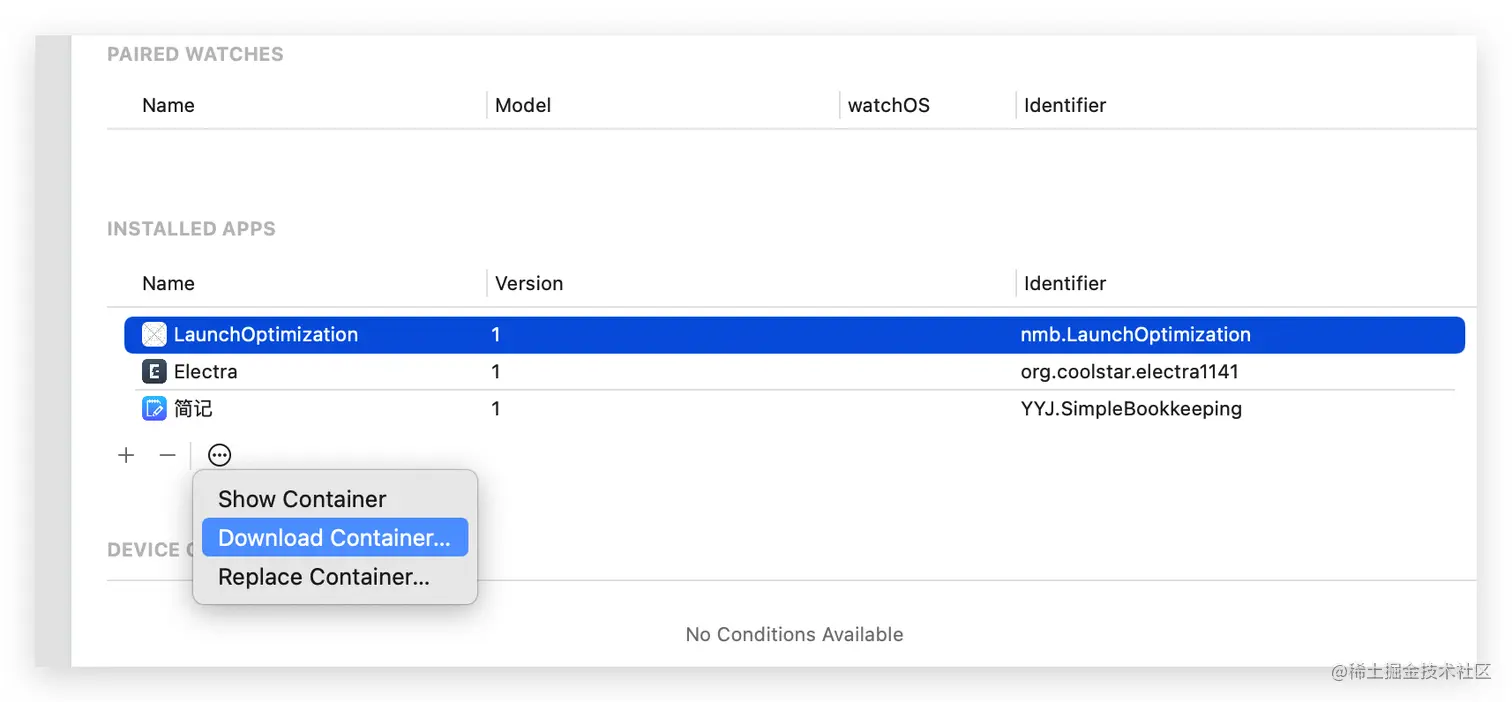
Task: Click org.coolstar.electra1141 identifier cell
Action: tap(1129, 372)
